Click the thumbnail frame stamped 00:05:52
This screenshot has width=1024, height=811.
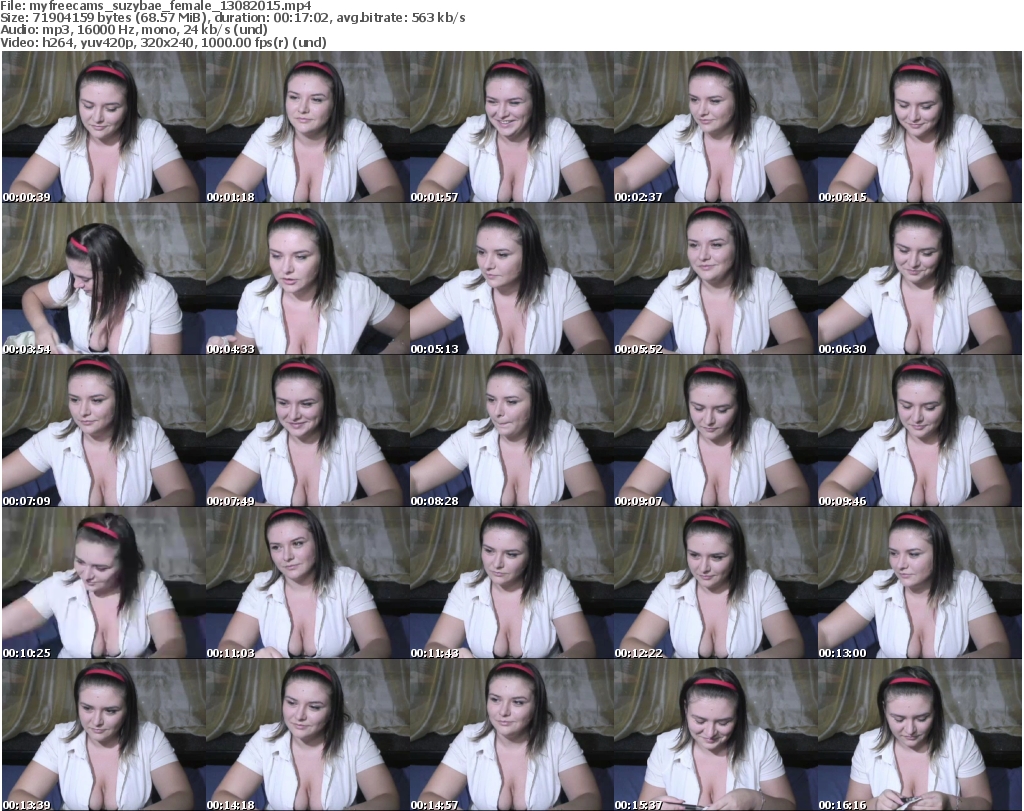point(715,279)
